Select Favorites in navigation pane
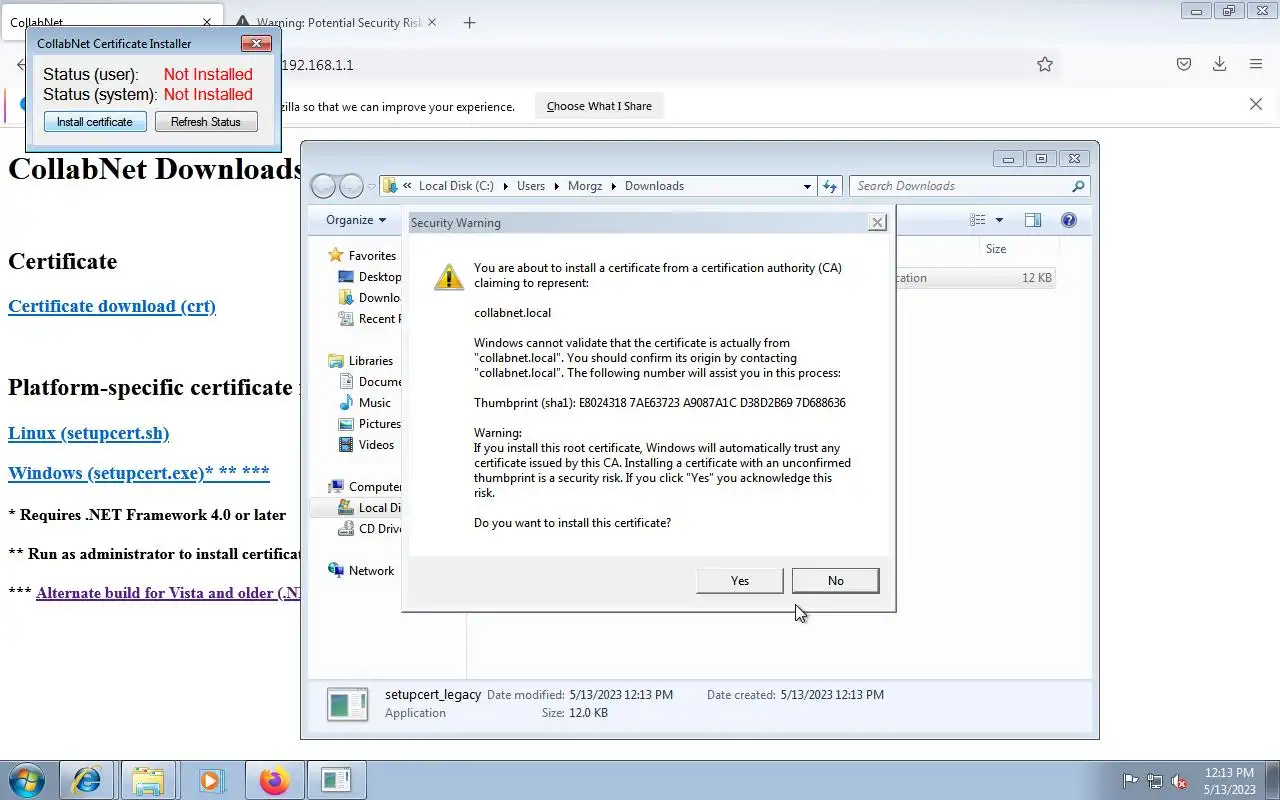Viewport: 1280px width, 800px height. click(371, 256)
